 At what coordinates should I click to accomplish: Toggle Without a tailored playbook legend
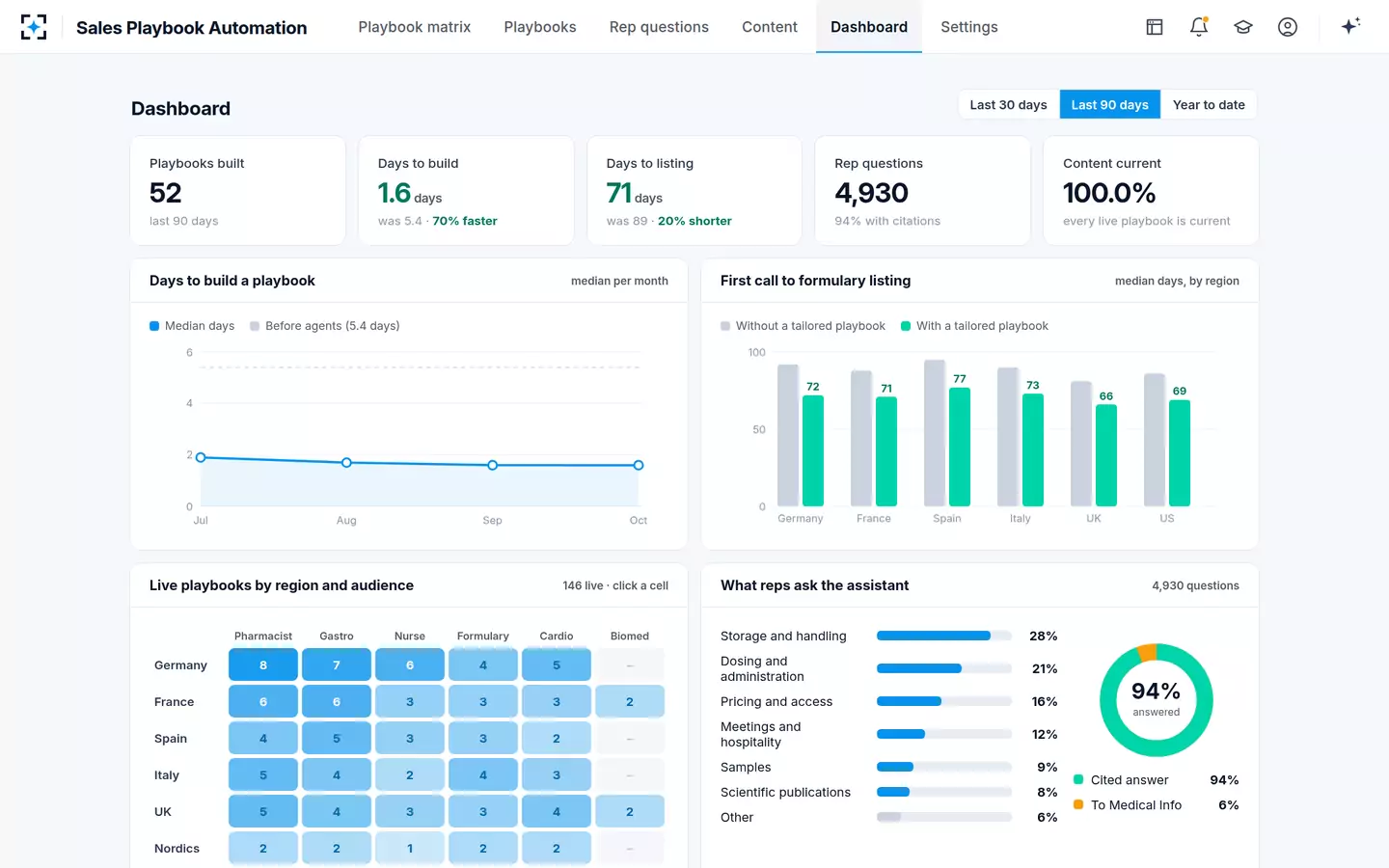point(803,326)
